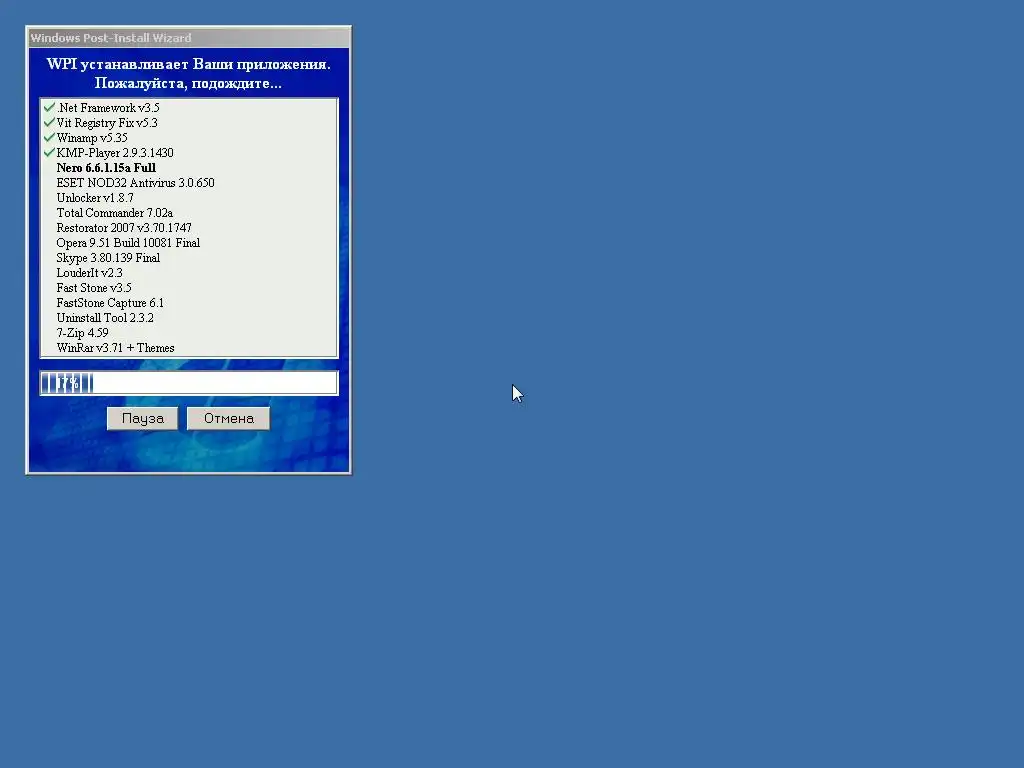Select the FastStone Capture 6.1 entry

coord(110,303)
